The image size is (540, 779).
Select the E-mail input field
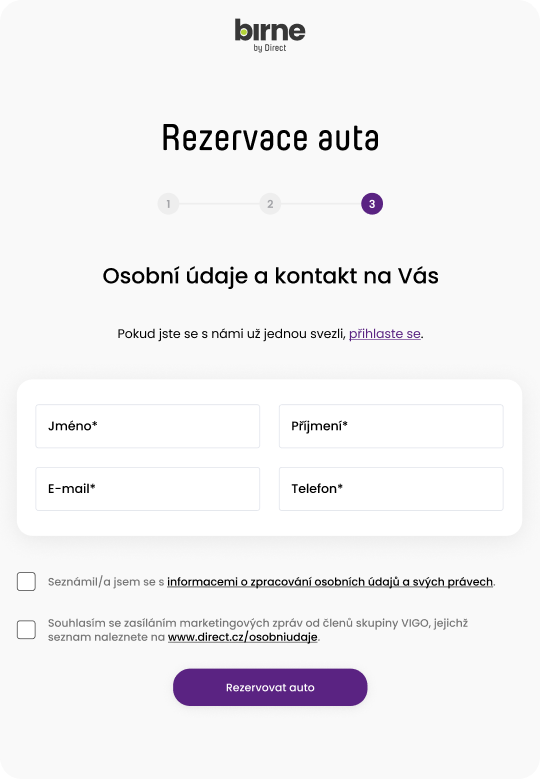pos(148,488)
